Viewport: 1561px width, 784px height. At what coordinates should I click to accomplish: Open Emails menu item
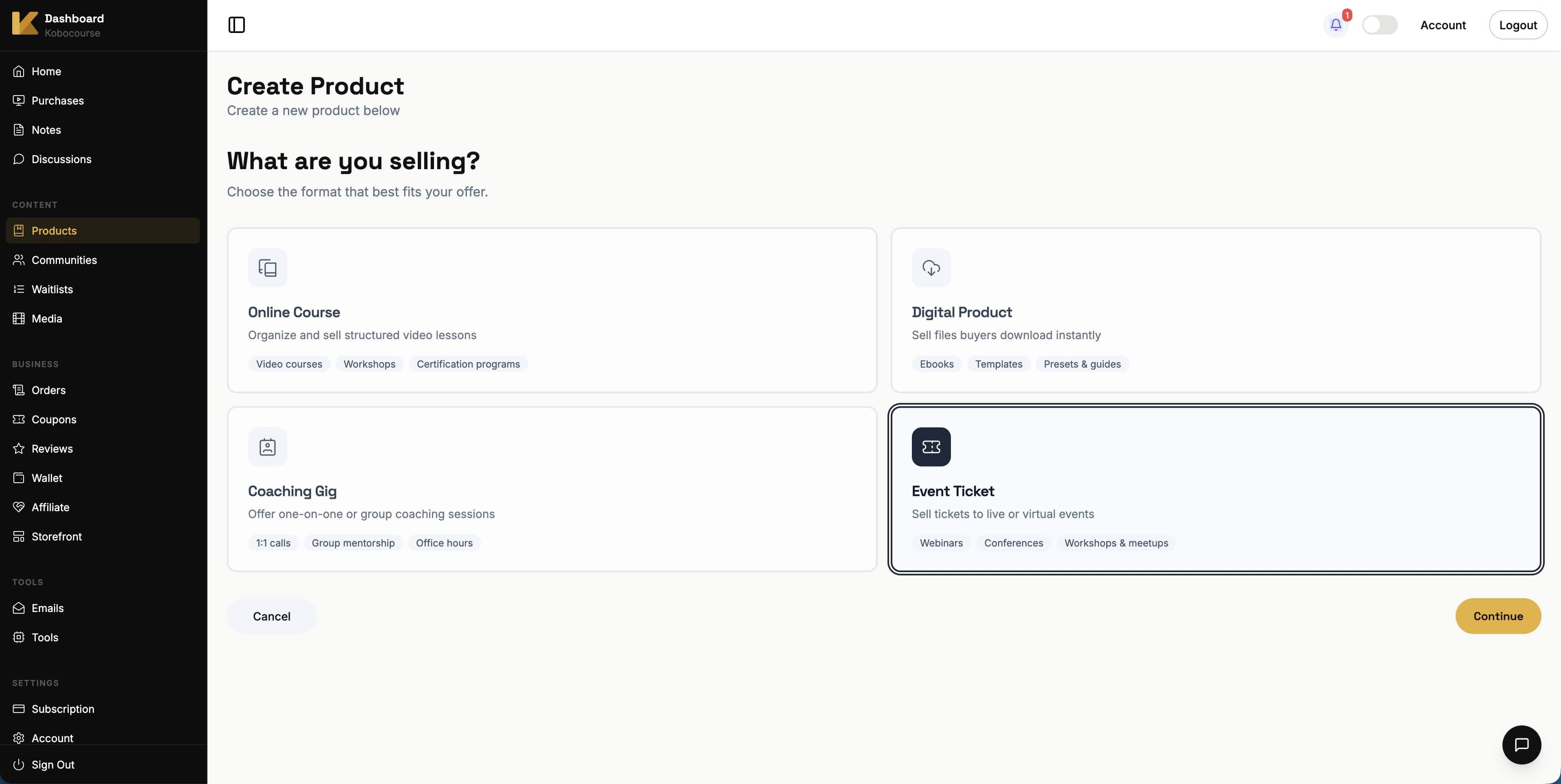click(102, 608)
